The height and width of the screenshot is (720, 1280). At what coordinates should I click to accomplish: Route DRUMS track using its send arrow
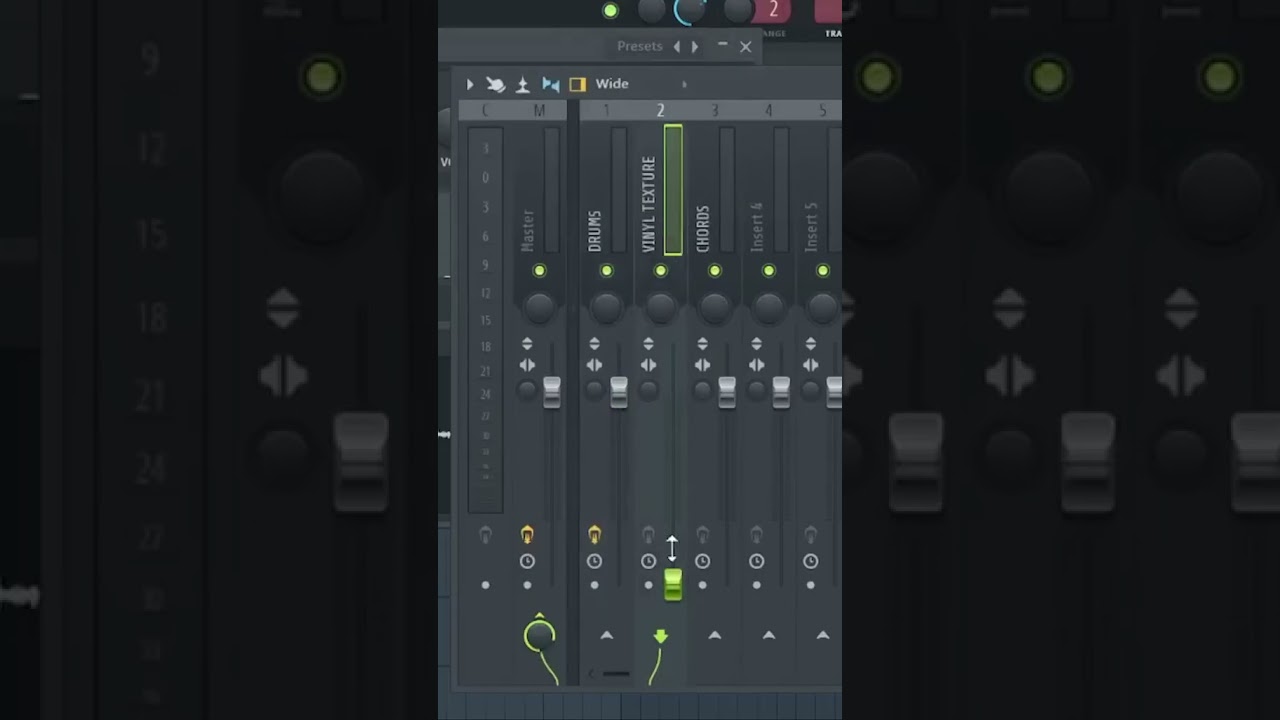tap(606, 635)
